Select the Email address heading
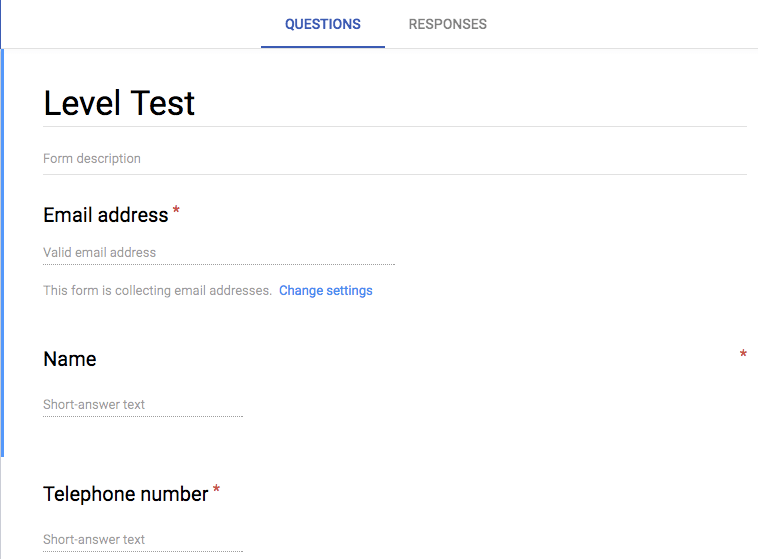 [105, 215]
